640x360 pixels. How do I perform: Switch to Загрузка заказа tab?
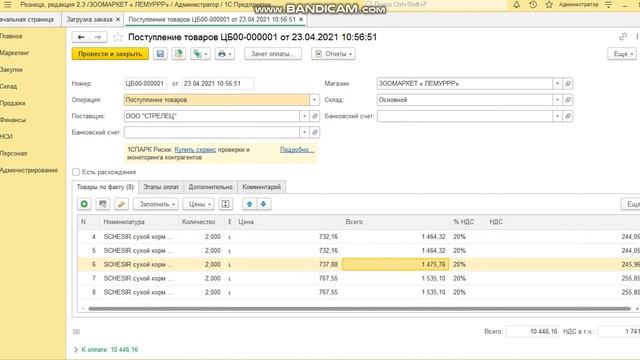(x=89, y=19)
